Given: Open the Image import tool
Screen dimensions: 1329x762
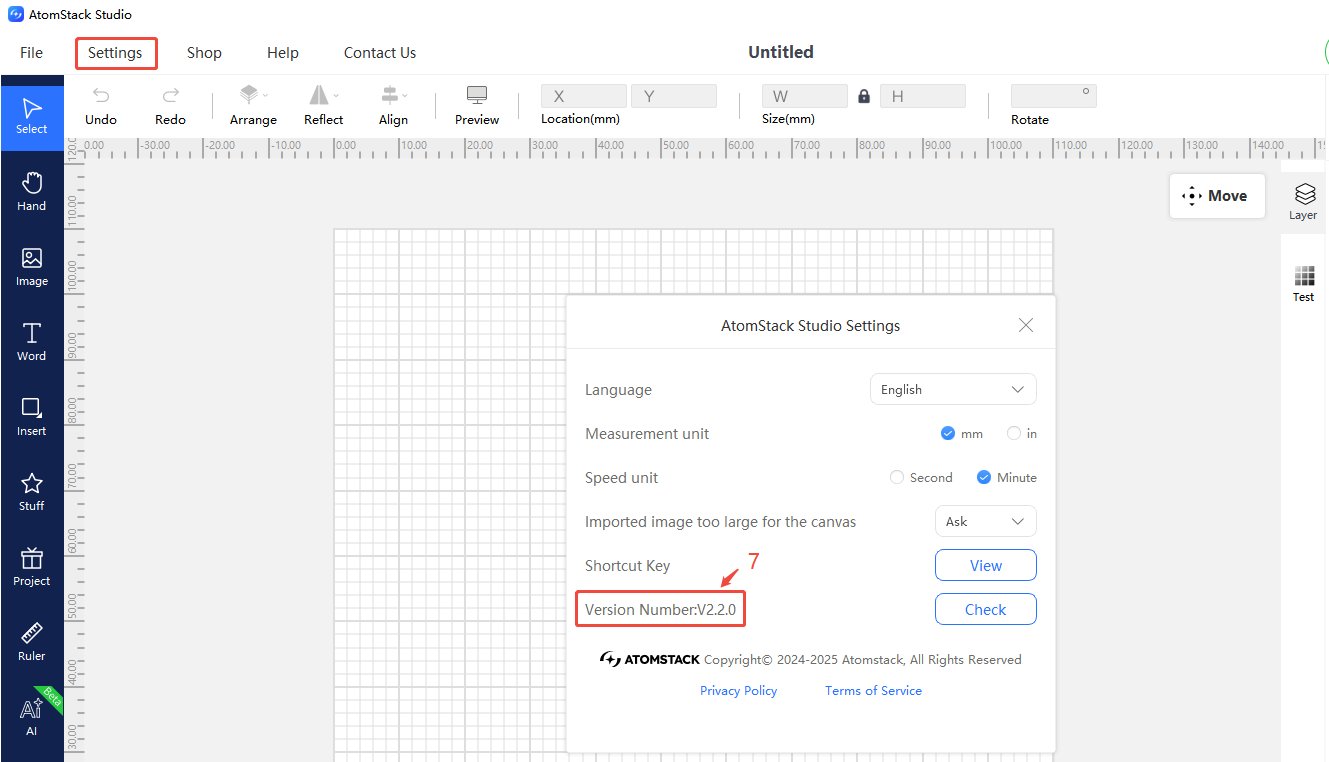Looking at the screenshot, I should [32, 267].
